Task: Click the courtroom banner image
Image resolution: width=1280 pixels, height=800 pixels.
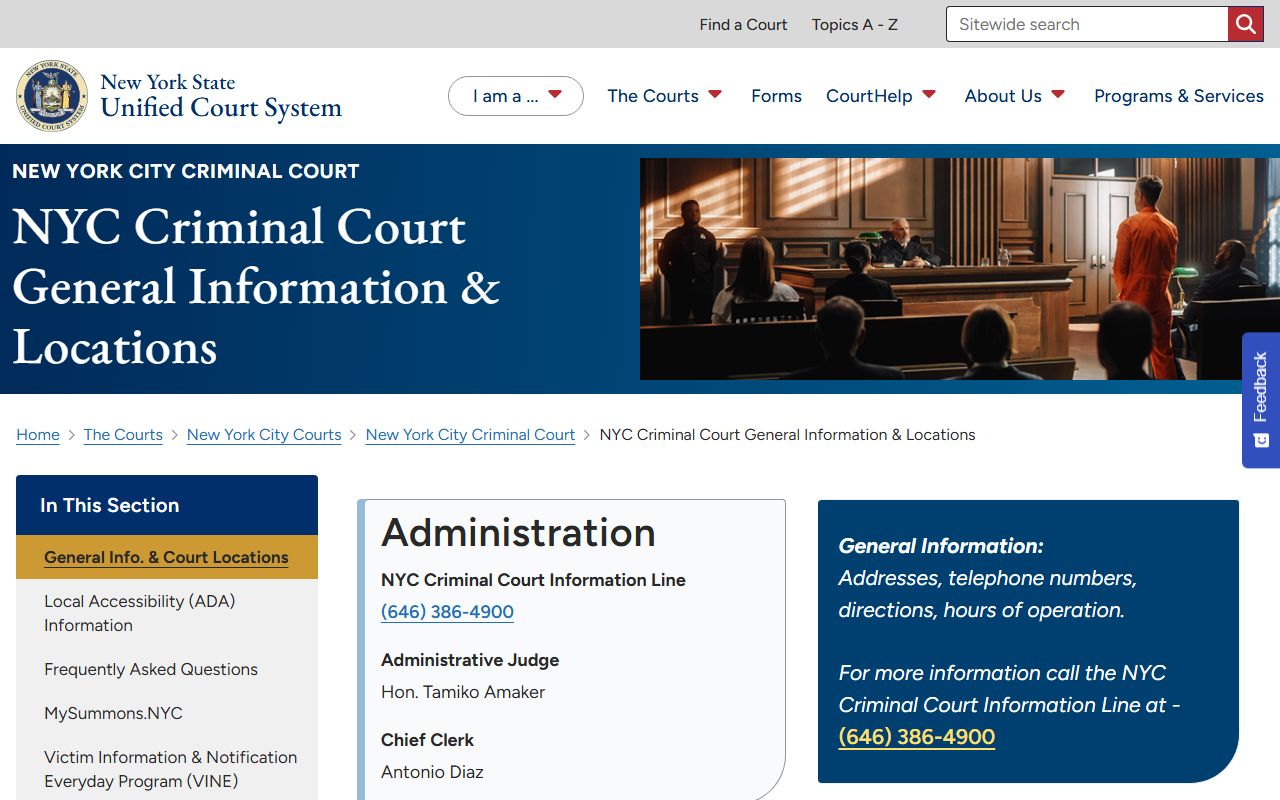Action: 960,269
